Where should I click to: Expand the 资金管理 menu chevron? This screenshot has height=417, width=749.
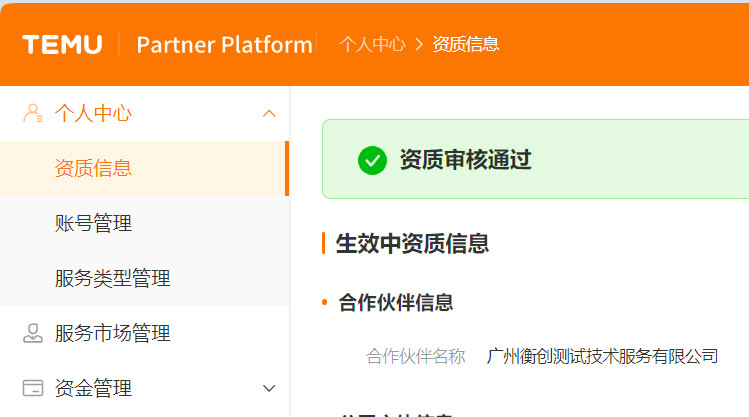(x=268, y=388)
